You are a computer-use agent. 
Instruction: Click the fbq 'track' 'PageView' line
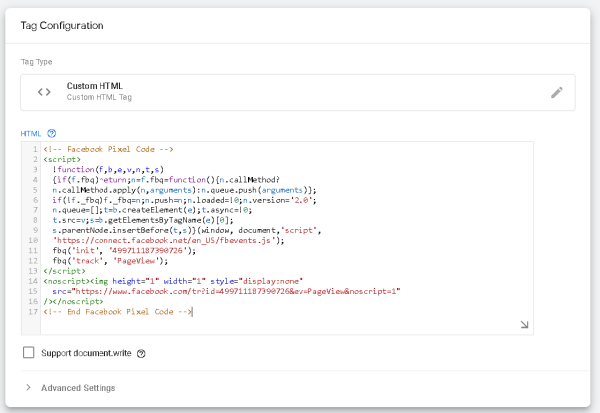110,261
